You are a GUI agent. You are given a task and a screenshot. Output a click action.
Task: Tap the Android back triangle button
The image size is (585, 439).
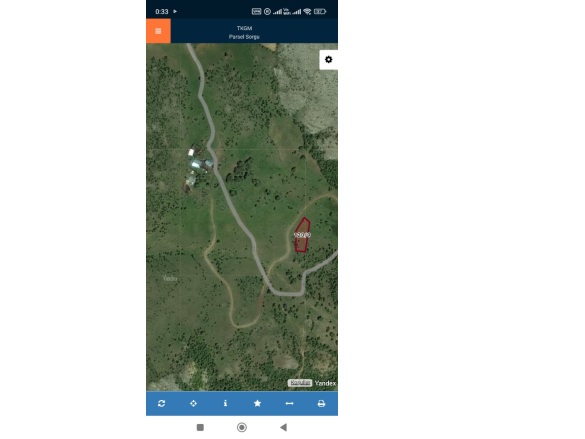click(284, 427)
